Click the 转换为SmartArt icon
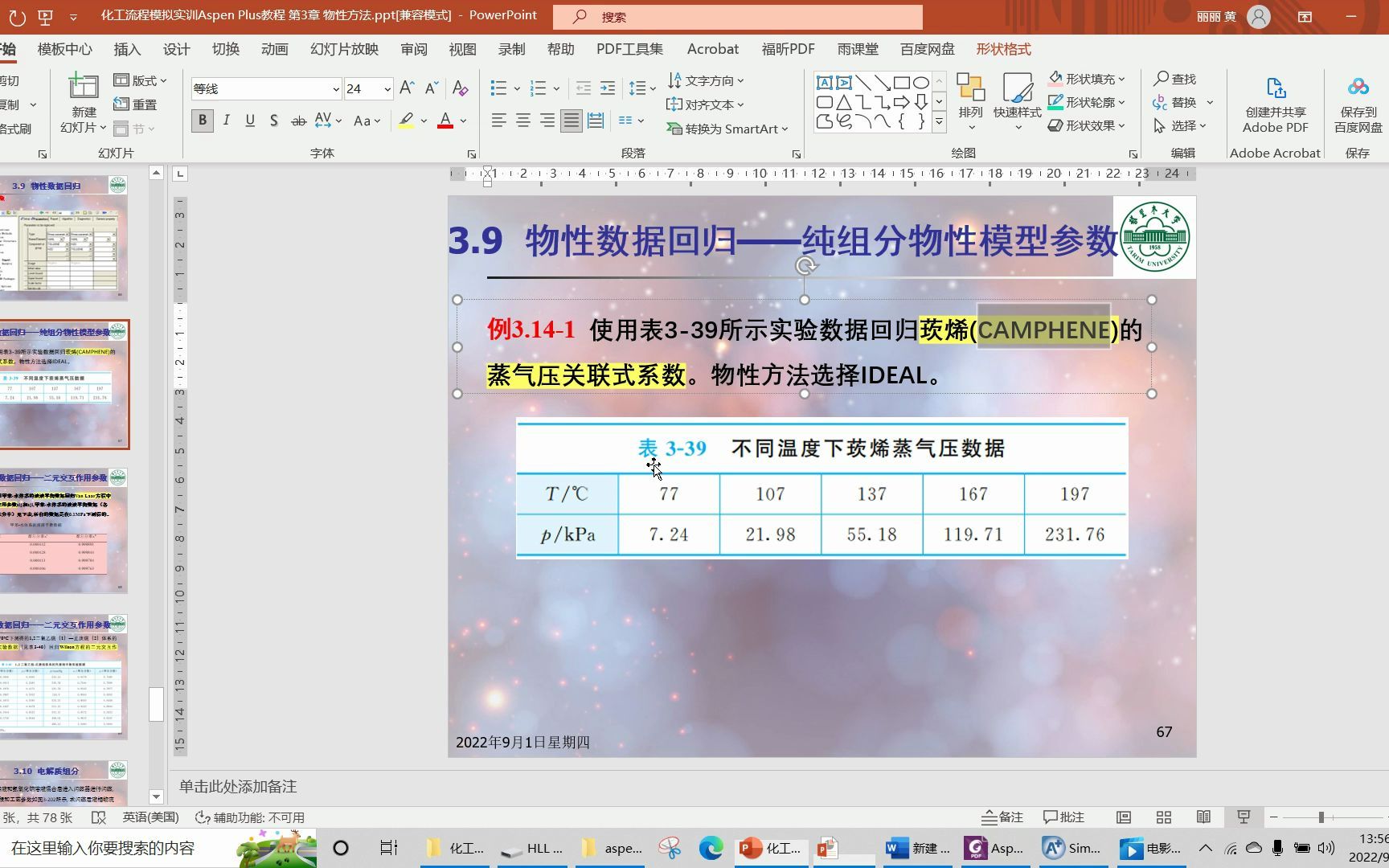Screen dimensions: 1389x868 722,129
